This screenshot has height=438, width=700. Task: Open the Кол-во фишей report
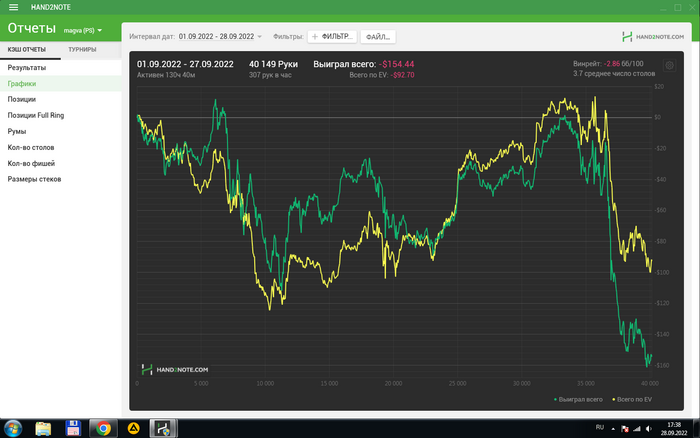pyautogui.click(x=60, y=163)
